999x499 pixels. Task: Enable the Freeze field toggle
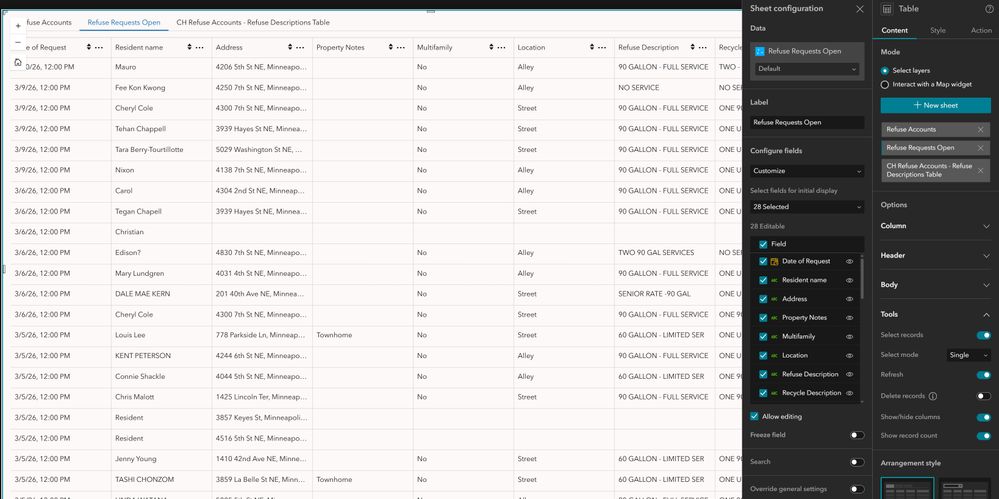[x=857, y=435]
